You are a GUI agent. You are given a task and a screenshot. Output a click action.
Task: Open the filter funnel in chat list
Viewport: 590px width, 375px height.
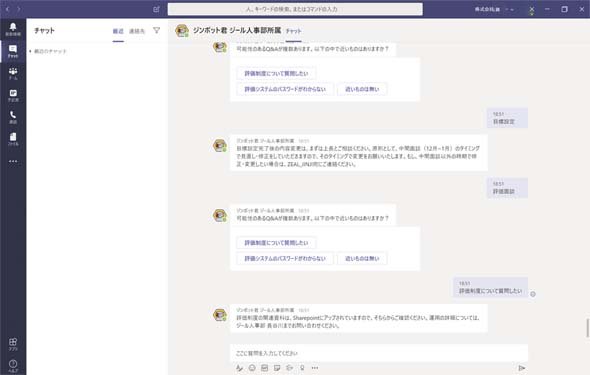157,30
